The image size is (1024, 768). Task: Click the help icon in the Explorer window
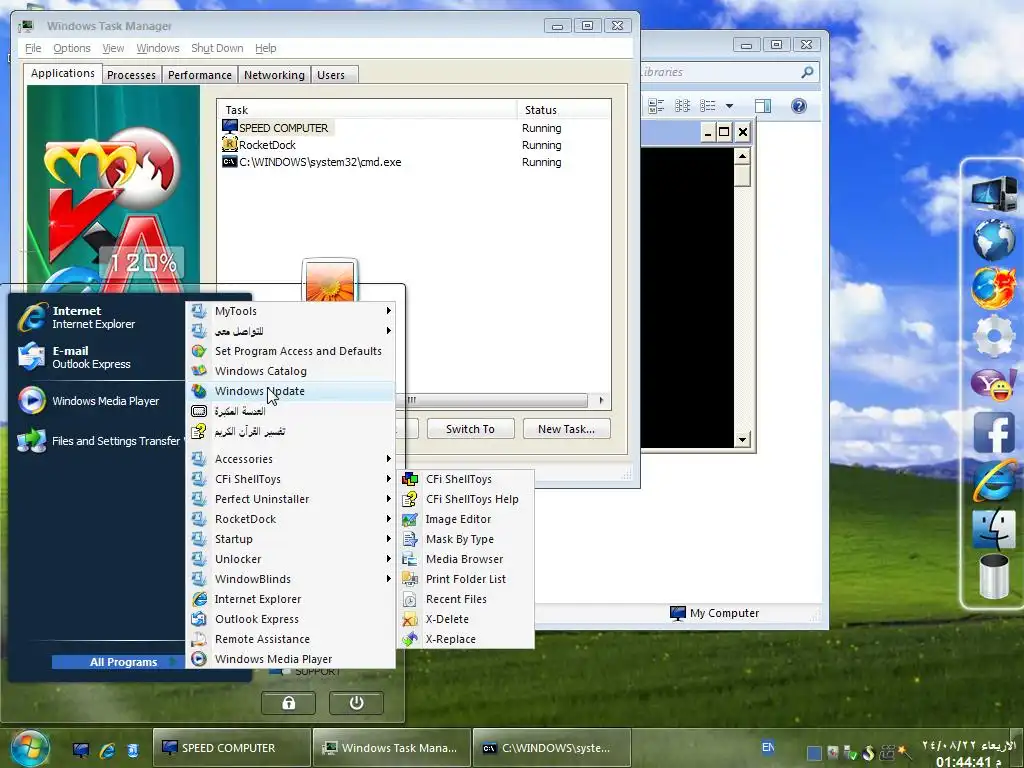pyautogui.click(x=799, y=106)
